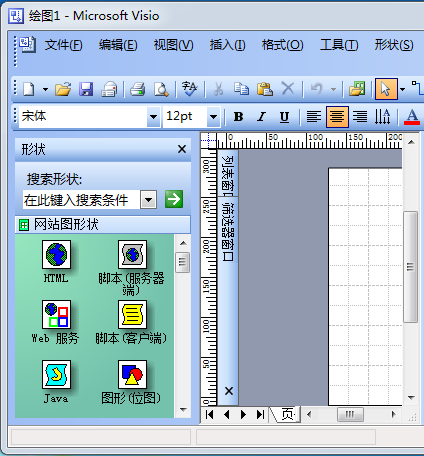The height and width of the screenshot is (456, 424).
Task: Run the spelling check icon
Action: point(189,89)
